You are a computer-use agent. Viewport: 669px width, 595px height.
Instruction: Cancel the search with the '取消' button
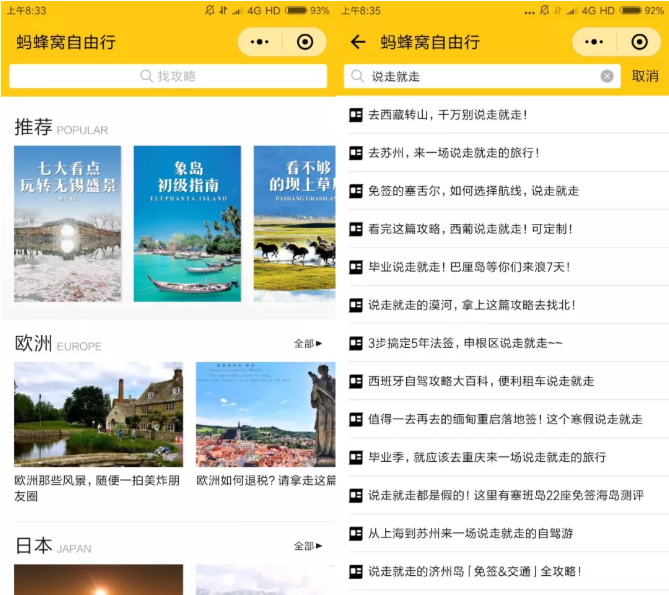pyautogui.click(x=645, y=76)
